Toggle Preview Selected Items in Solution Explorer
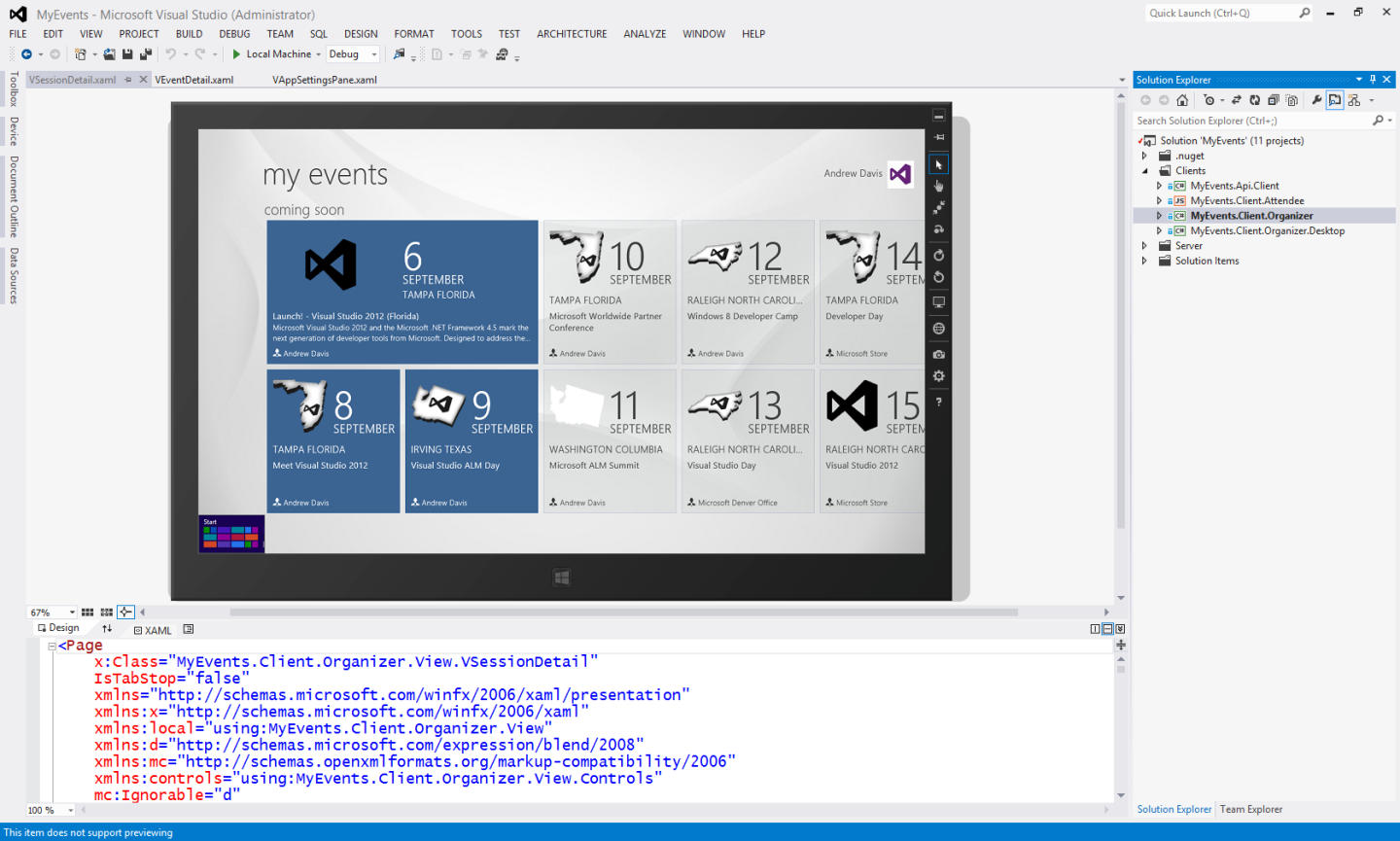The image size is (1400, 841). pos(1336,99)
